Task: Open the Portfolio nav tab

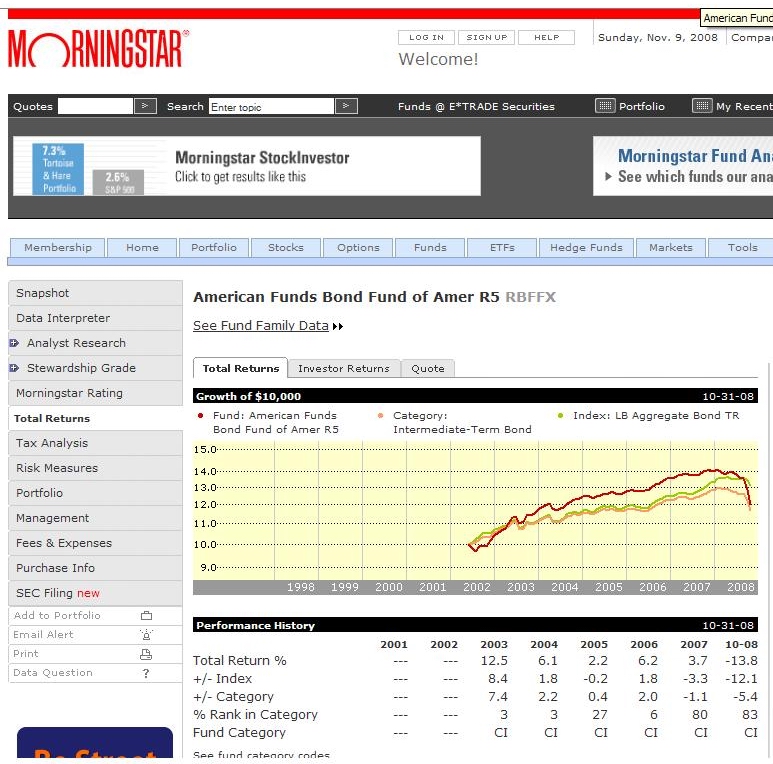Action: coord(214,247)
